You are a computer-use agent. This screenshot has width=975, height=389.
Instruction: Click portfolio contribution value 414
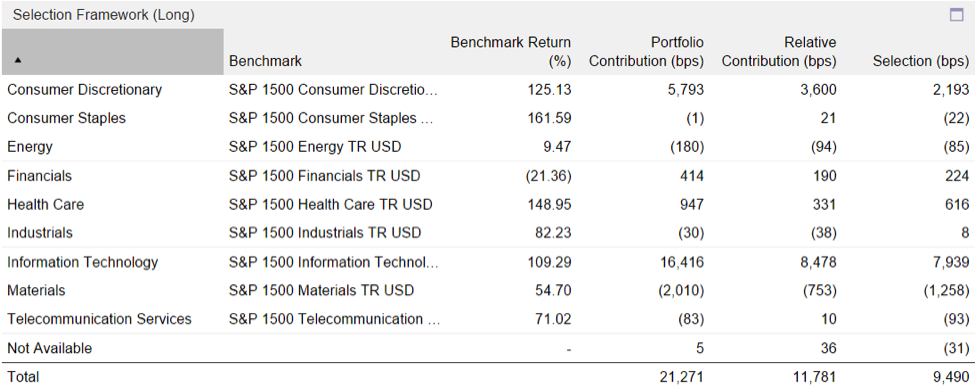(x=691, y=176)
